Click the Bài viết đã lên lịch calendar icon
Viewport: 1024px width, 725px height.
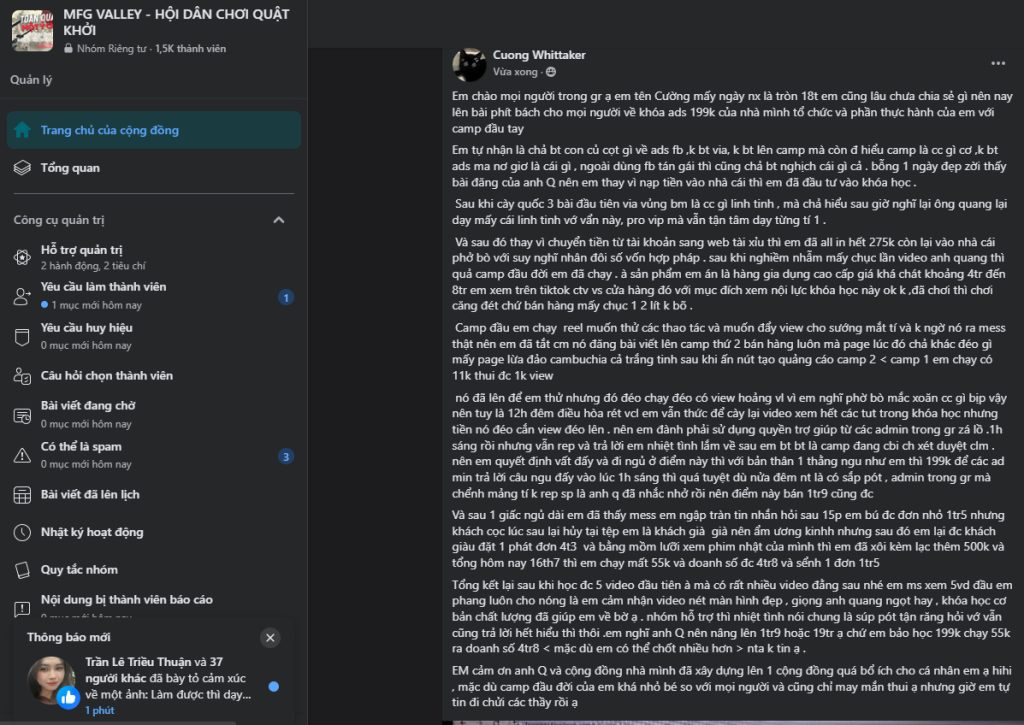22,495
